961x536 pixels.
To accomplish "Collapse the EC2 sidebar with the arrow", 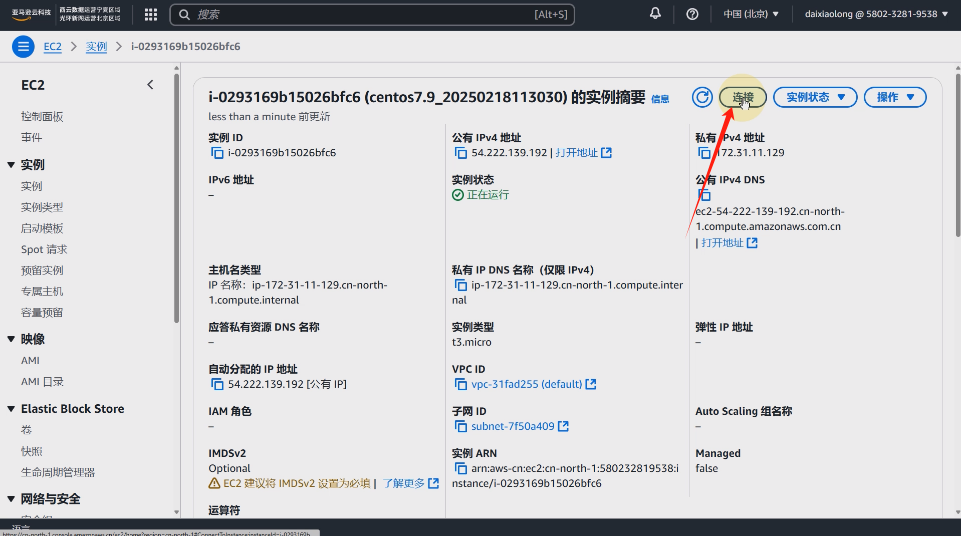I will pos(150,85).
